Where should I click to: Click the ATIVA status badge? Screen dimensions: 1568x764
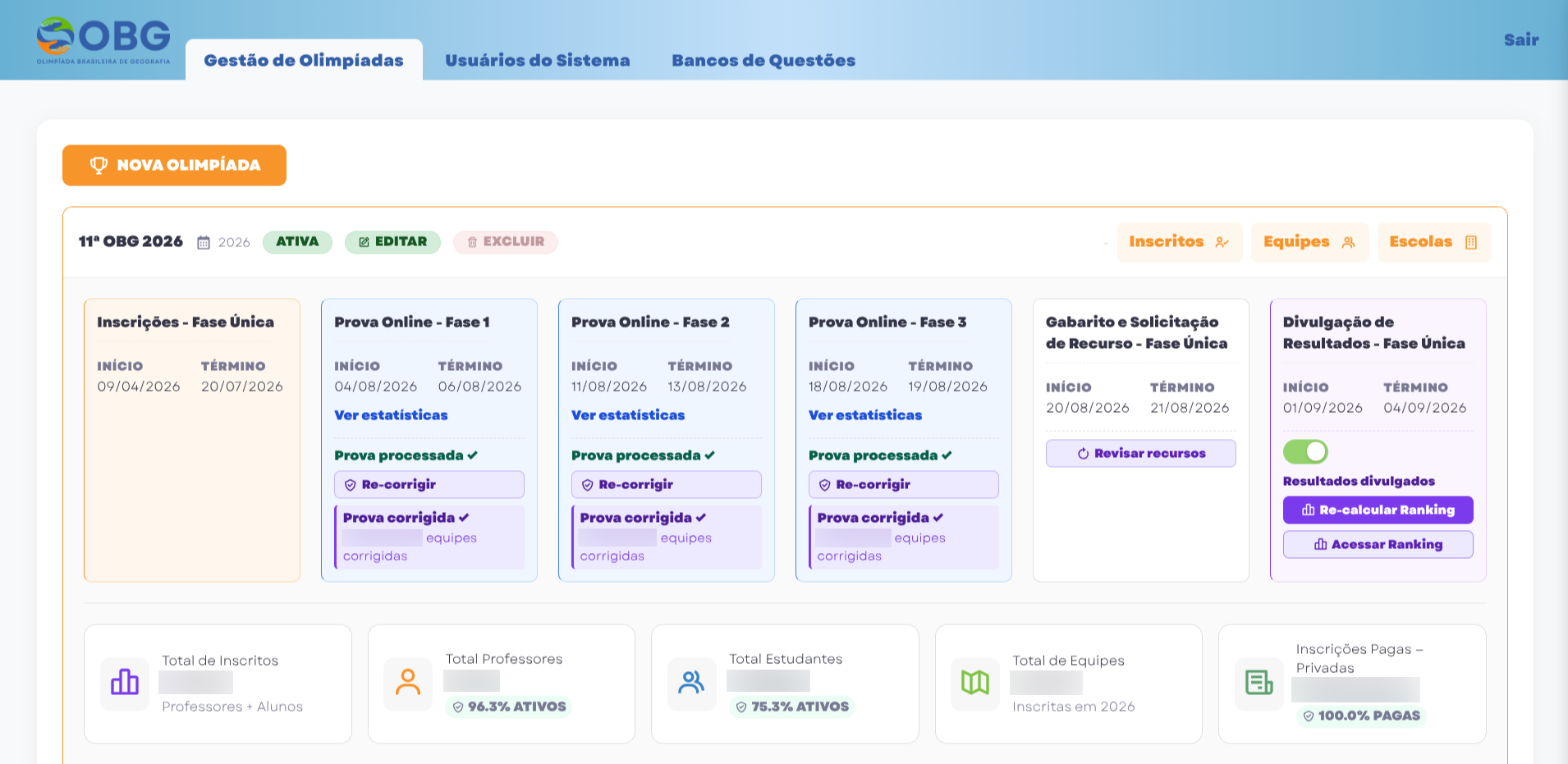pyautogui.click(x=297, y=242)
